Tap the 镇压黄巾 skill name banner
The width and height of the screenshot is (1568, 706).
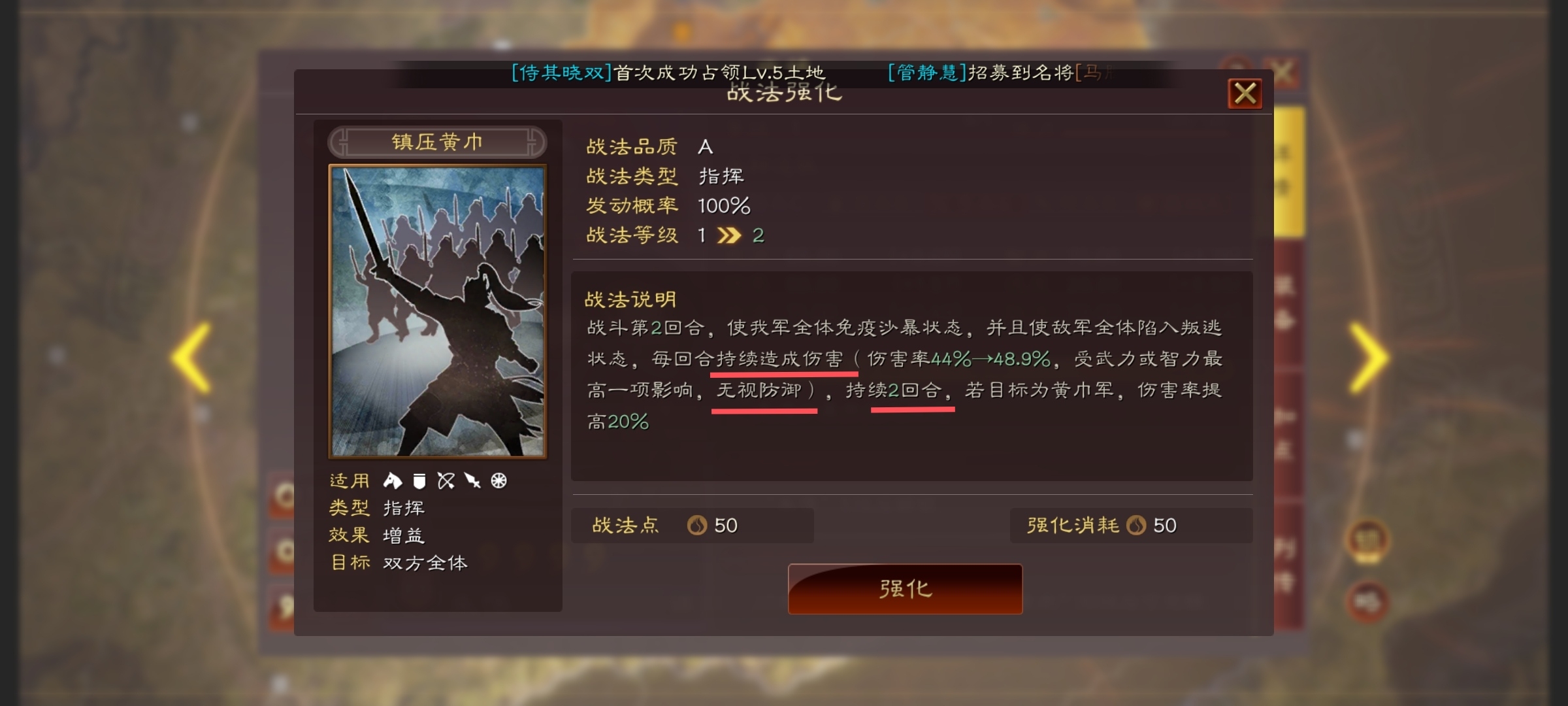pyautogui.click(x=437, y=142)
